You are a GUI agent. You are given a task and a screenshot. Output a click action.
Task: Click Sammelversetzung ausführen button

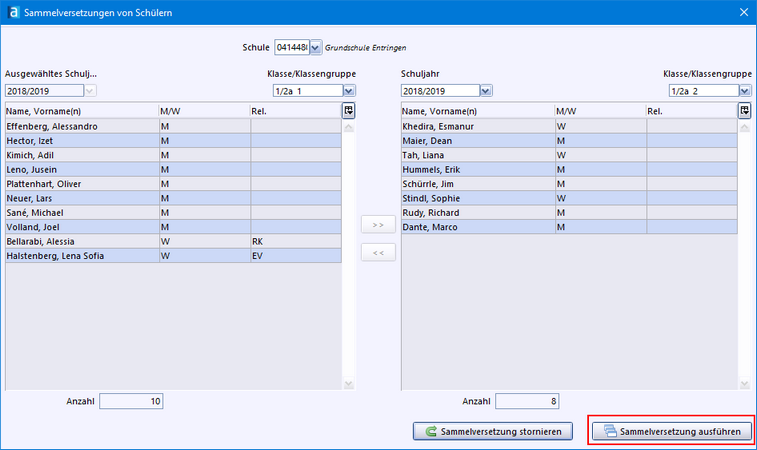[671, 432]
